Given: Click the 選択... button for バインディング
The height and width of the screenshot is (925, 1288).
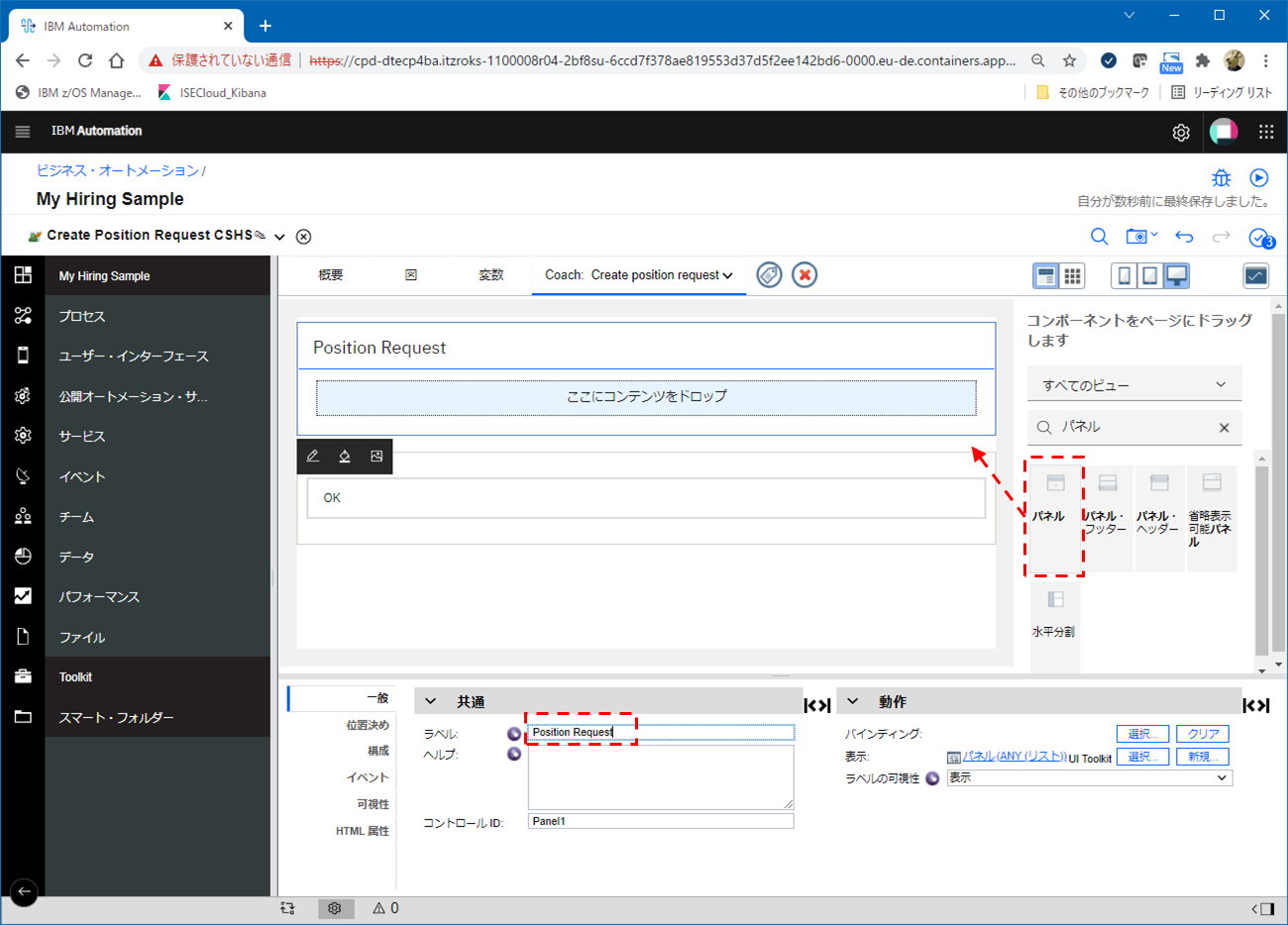Looking at the screenshot, I should 1142,734.
